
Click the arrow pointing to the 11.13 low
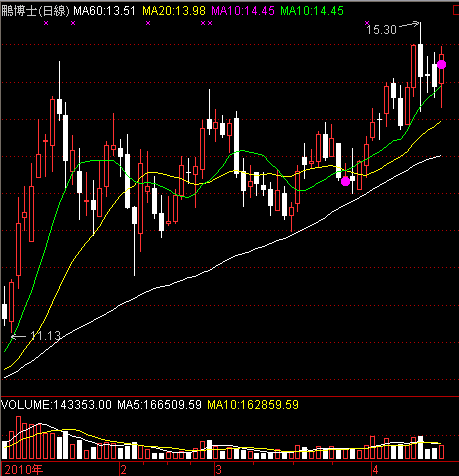click(18, 336)
